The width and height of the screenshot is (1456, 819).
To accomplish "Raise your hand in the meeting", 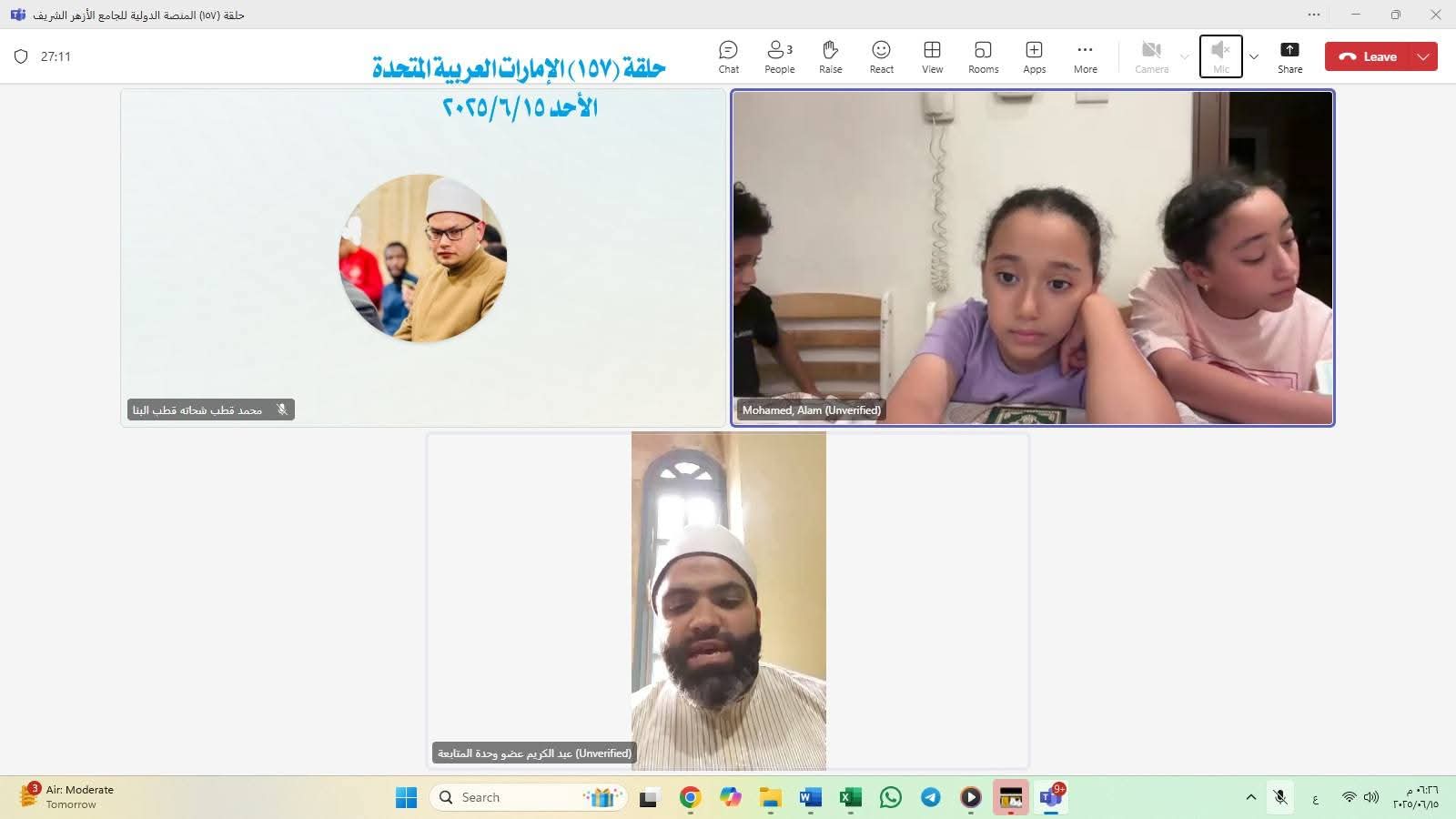I will pyautogui.click(x=830, y=56).
